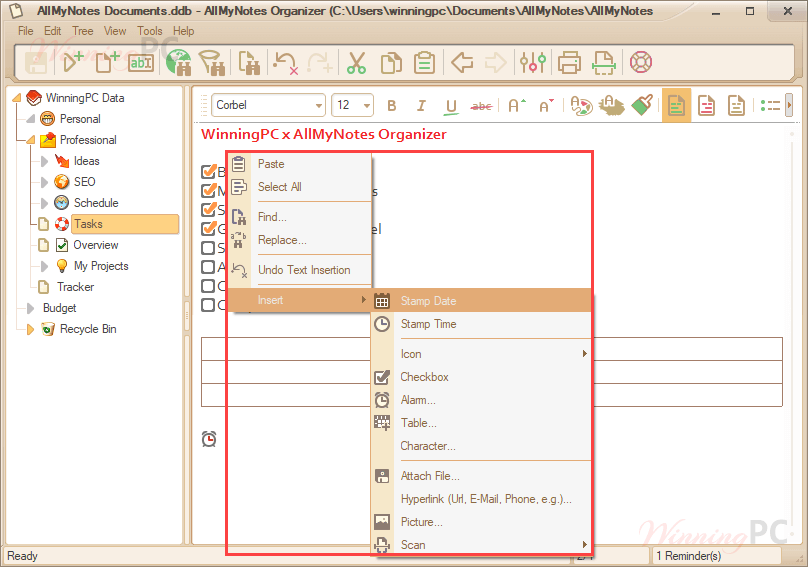Image resolution: width=808 pixels, height=567 pixels.
Task: Check the last unchecked task checkbox
Action: coord(208,305)
